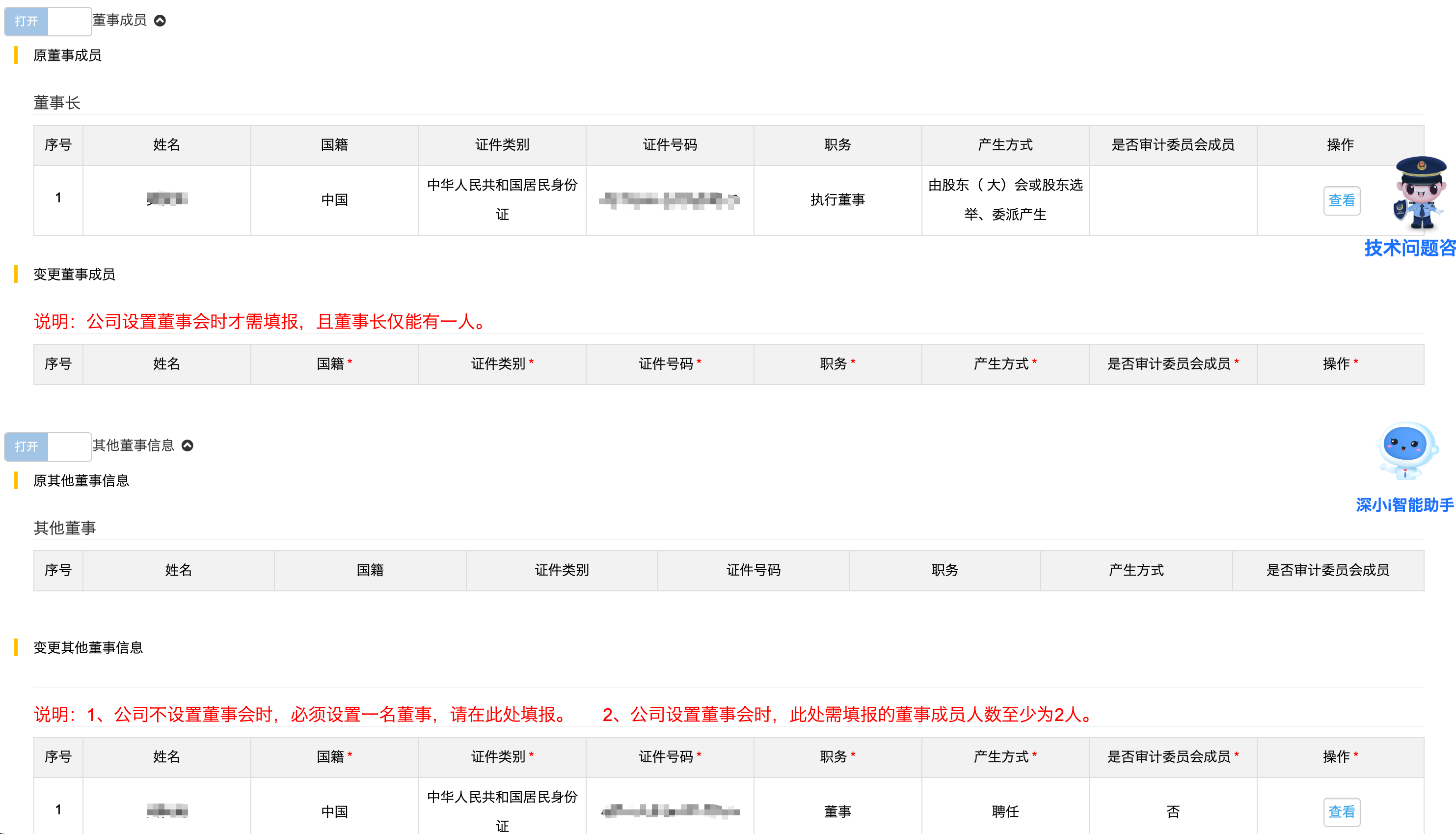This screenshot has width=1456, height=834.
Task: Click the 变更其他董事信息 section heading
Action: pos(88,647)
